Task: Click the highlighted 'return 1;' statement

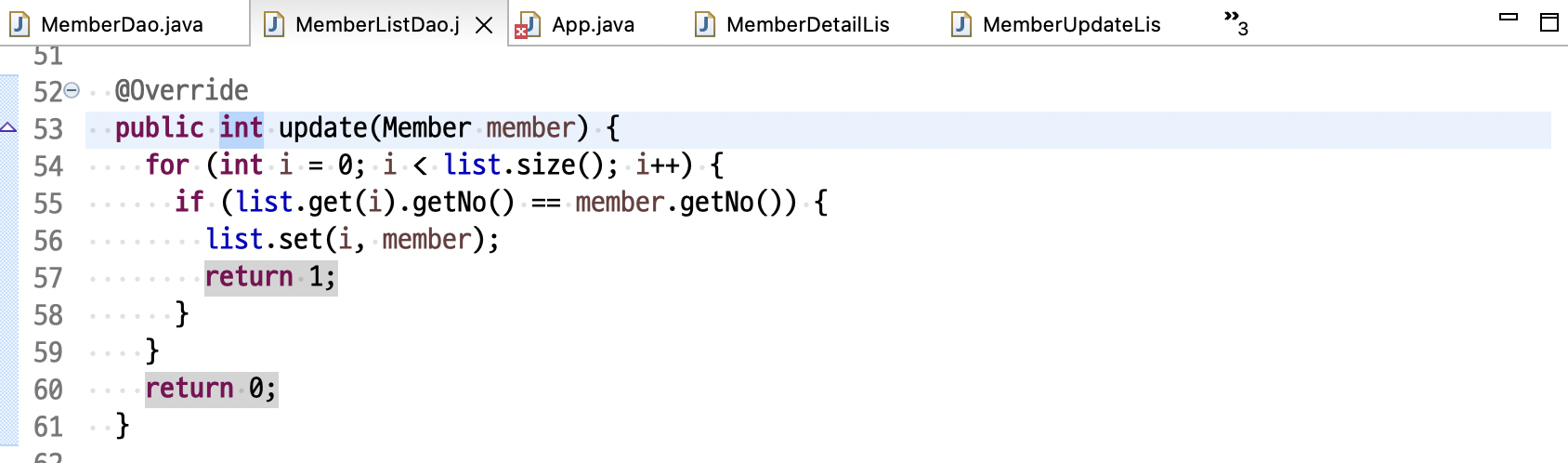Action: [271, 277]
